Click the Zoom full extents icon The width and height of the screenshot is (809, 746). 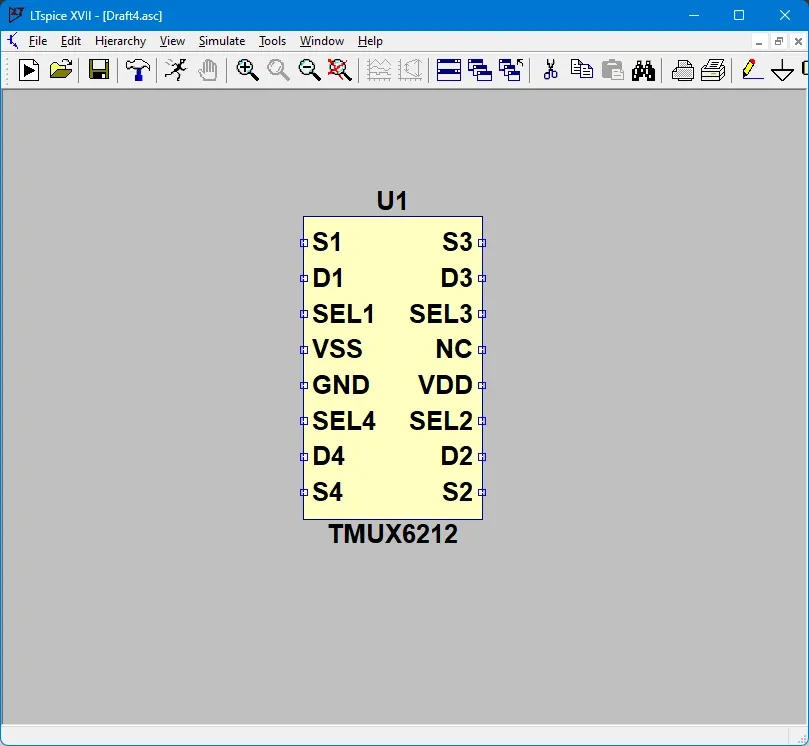(339, 70)
